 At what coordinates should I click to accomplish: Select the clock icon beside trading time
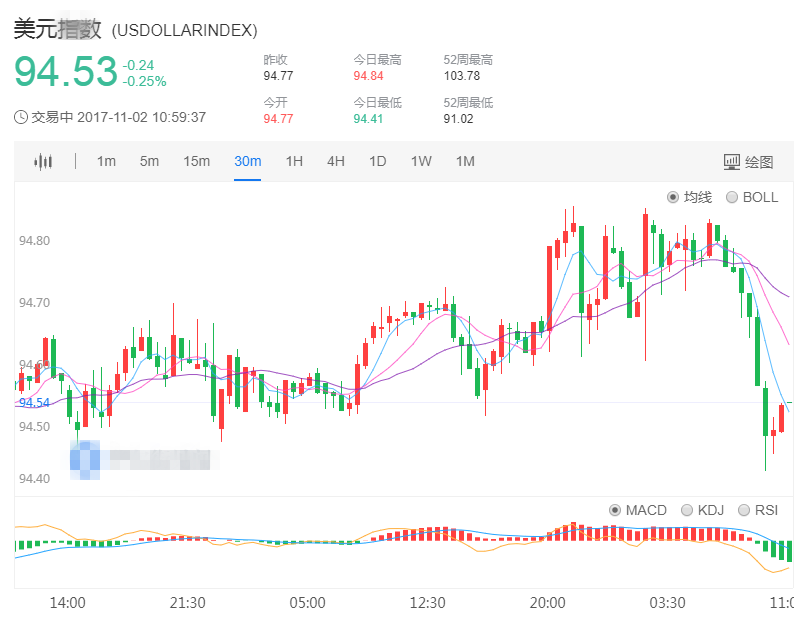tap(21, 117)
